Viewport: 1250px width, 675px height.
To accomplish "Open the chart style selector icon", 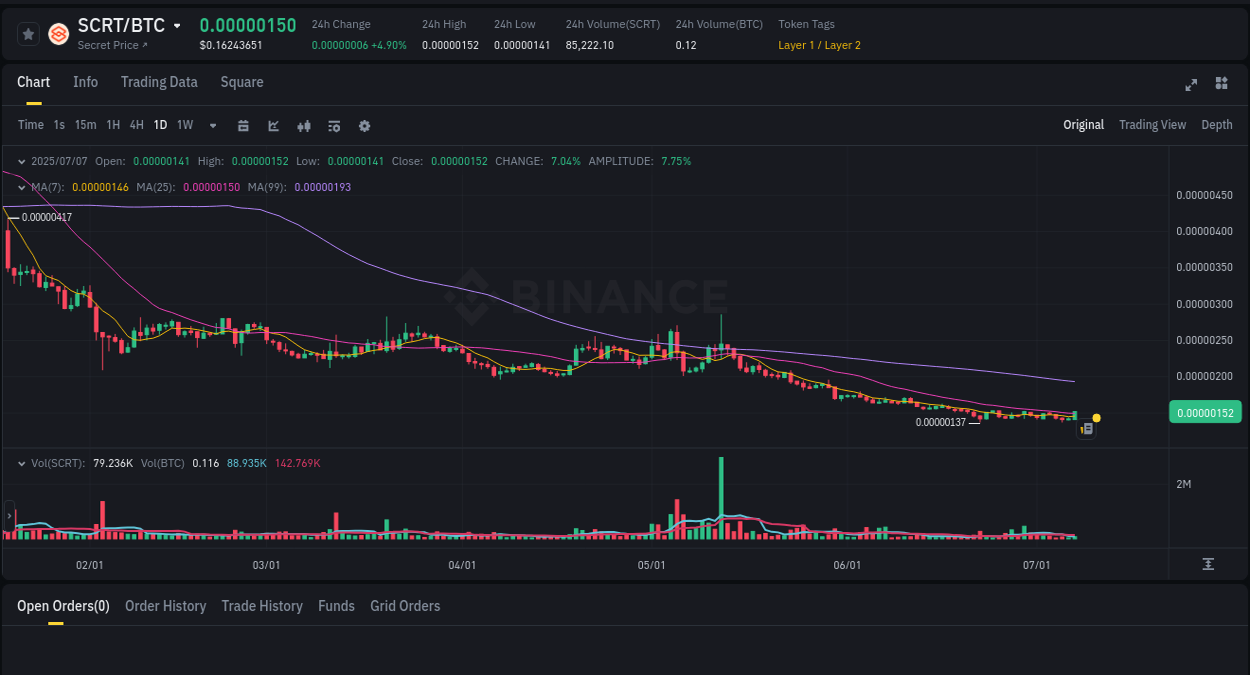I will (x=272, y=125).
